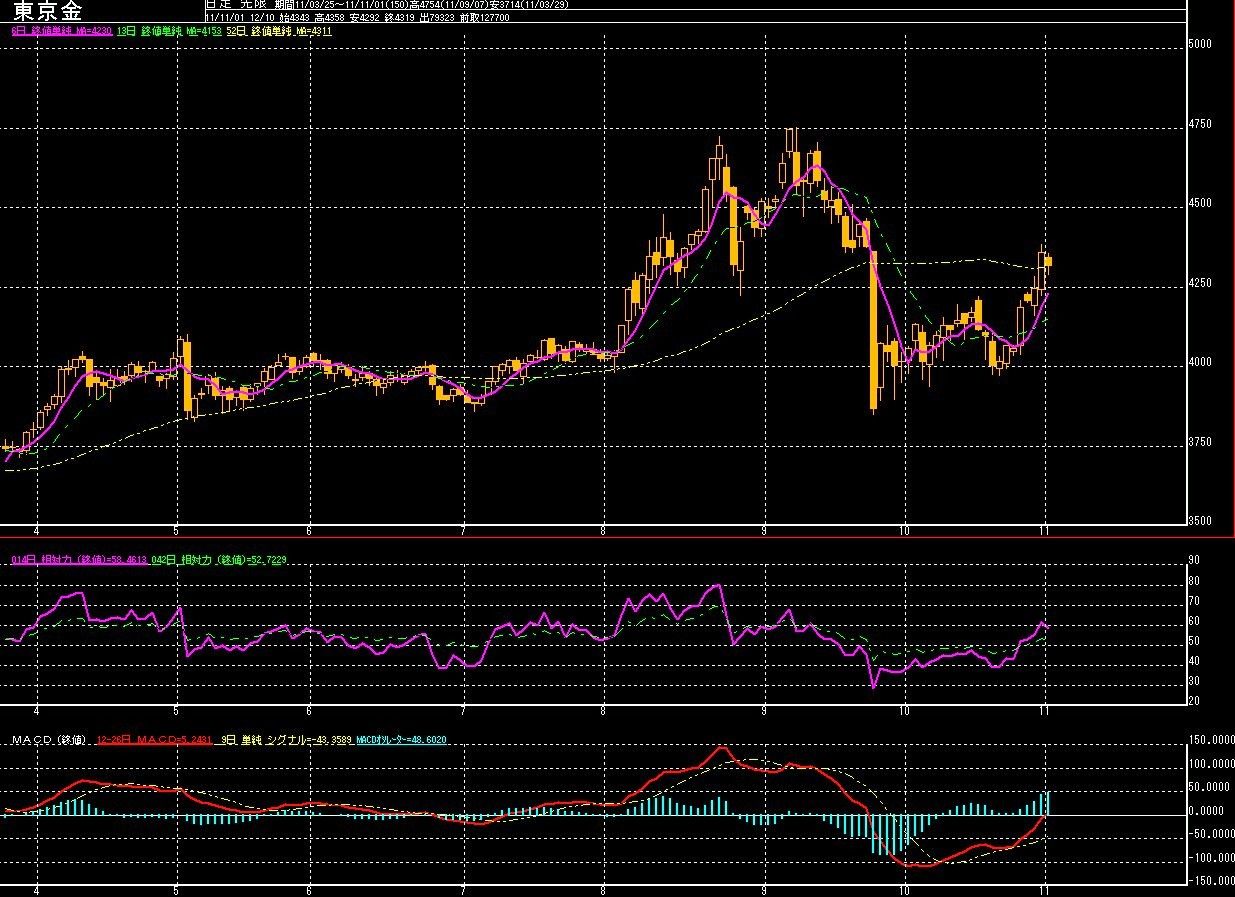Select the 014日 相対力 (終値)=58.4613 legend
Image resolution: width=1235 pixels, height=897 pixels.
(x=79, y=559)
